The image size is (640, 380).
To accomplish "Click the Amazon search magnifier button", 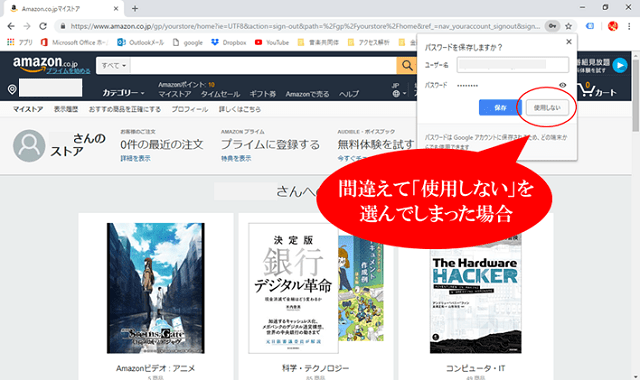I will pos(407,65).
